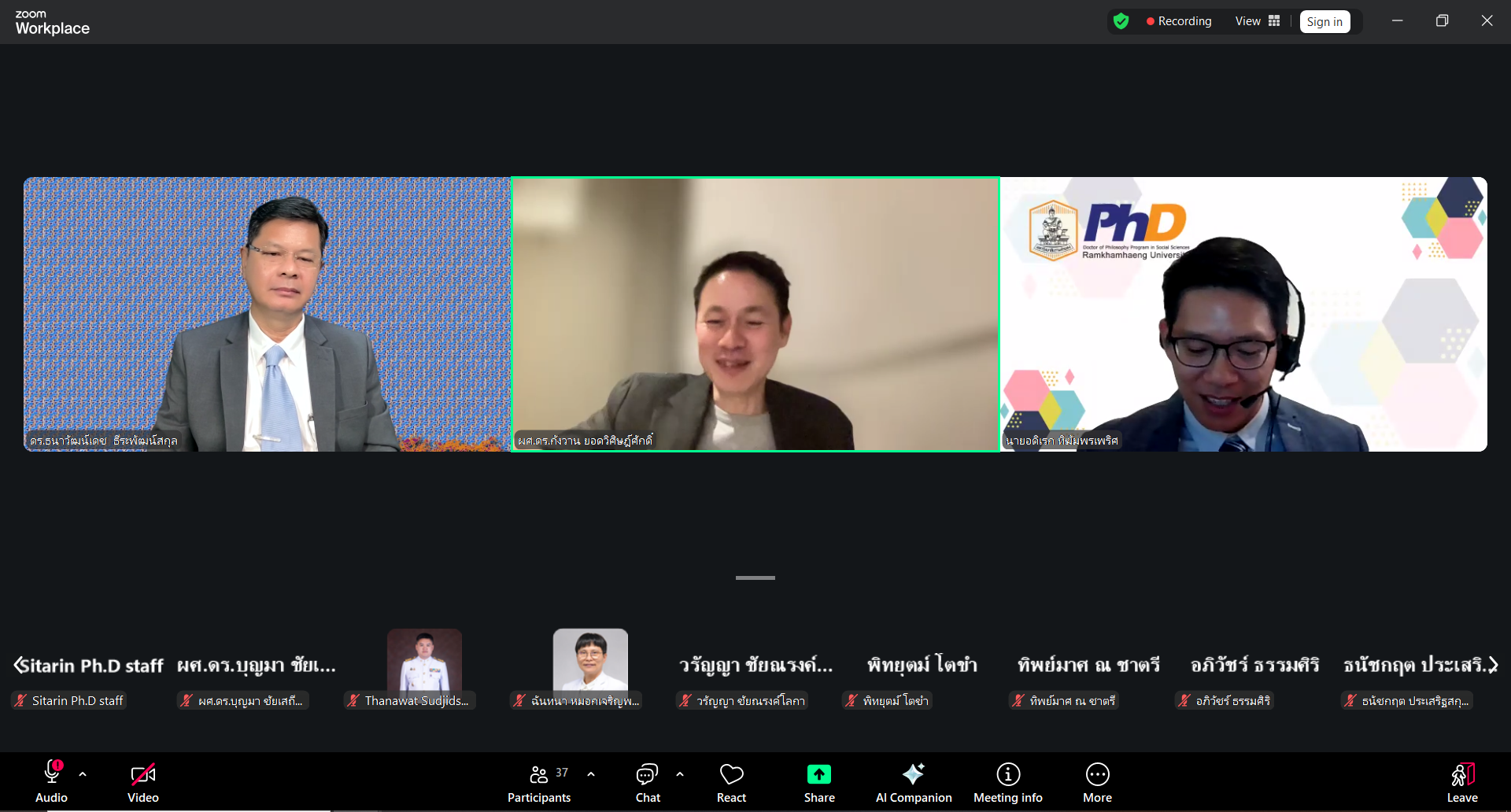Viewport: 1511px width, 812px height.
Task: Open the AI Companion
Action: pyautogui.click(x=913, y=783)
